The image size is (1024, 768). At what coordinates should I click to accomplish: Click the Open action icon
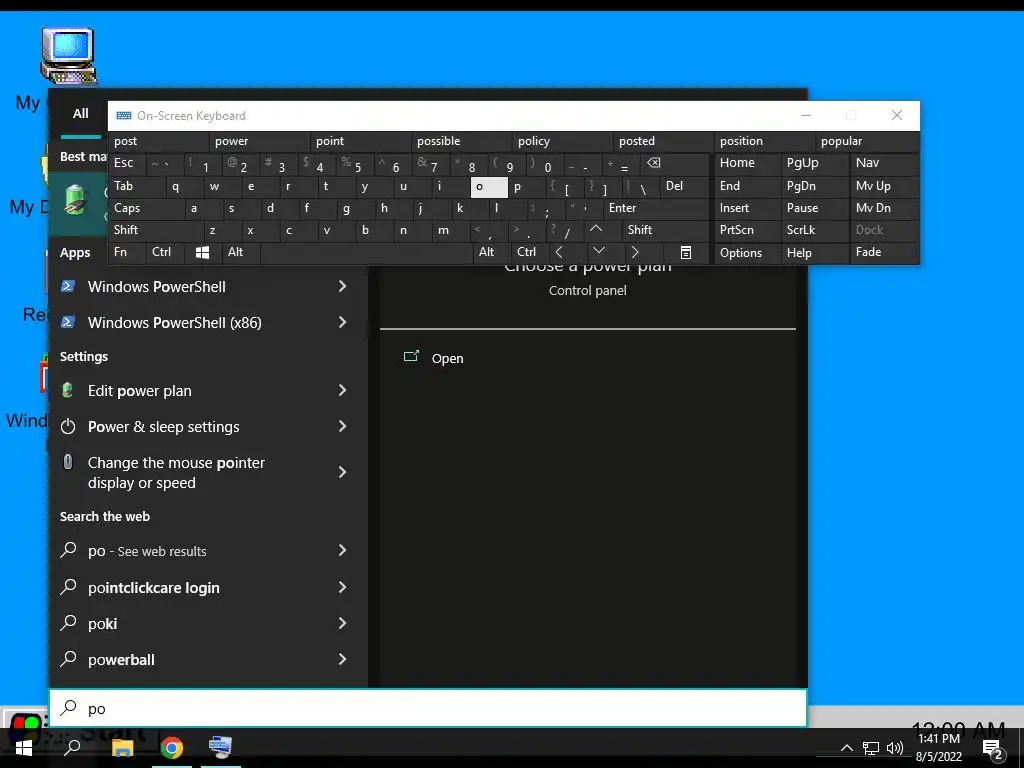(x=411, y=357)
